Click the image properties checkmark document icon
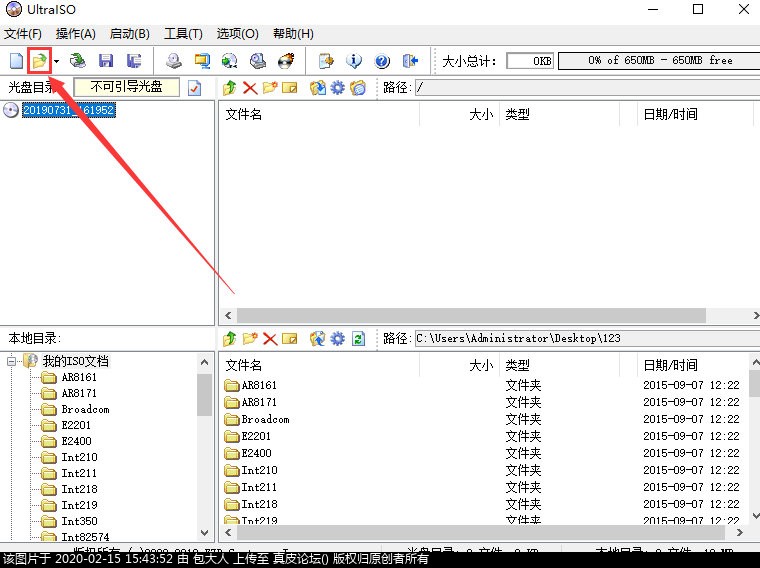Screen dimensions: 760x568 (194, 88)
